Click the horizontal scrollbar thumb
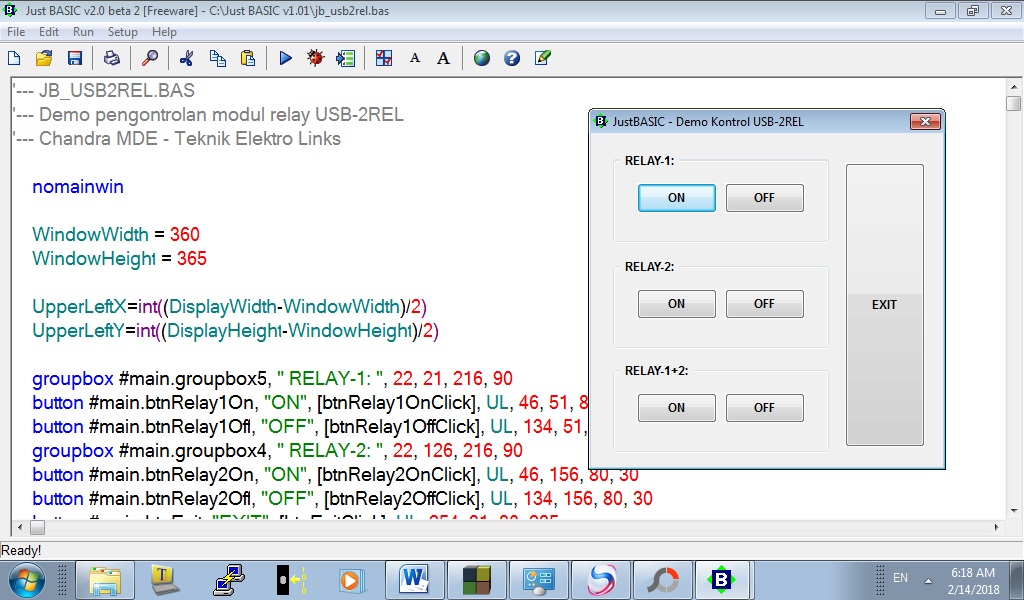Image resolution: width=1024 pixels, height=600 pixels. (38, 527)
